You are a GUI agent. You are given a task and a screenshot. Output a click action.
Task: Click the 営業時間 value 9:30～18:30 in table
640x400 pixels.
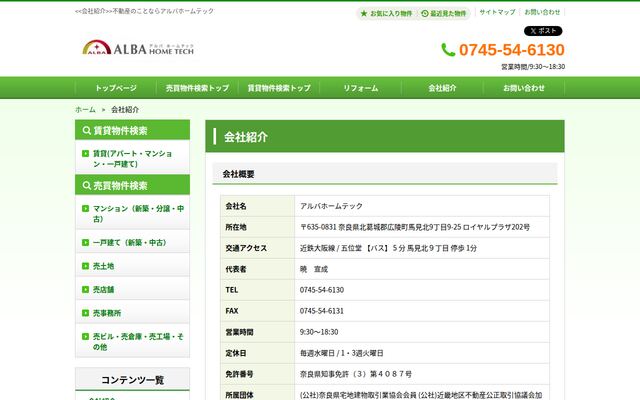point(319,332)
